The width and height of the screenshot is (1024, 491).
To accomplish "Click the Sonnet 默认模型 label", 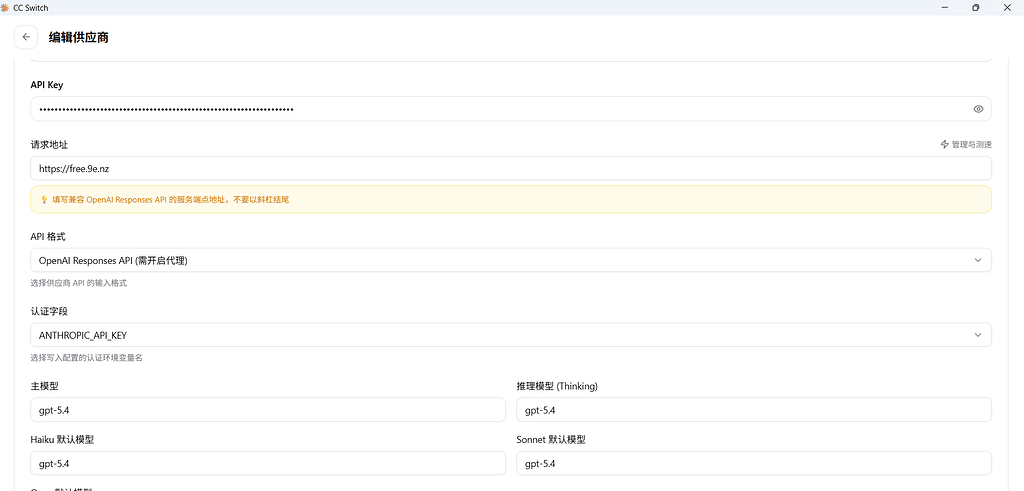I will pyautogui.click(x=551, y=440).
